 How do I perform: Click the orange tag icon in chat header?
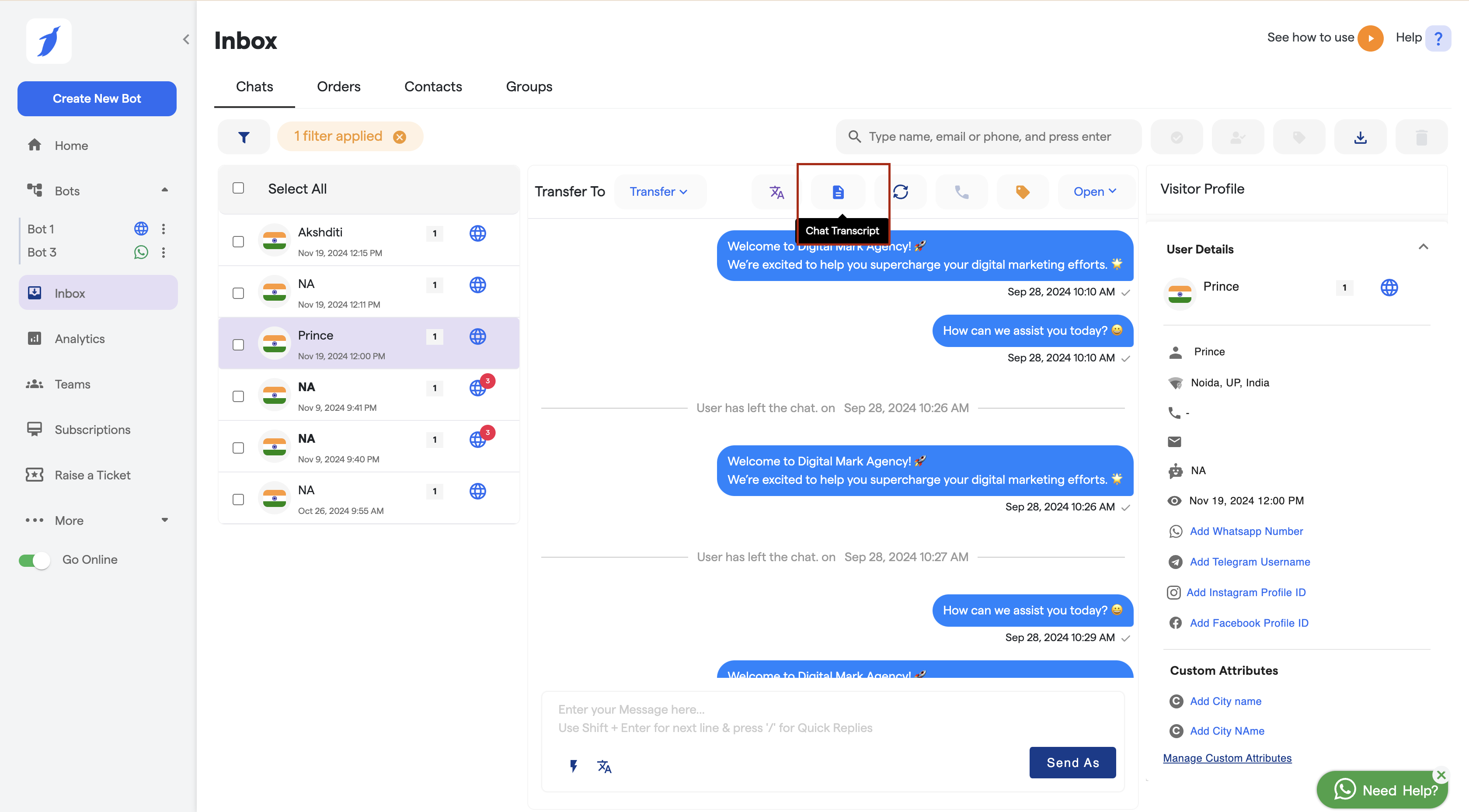(x=1022, y=192)
